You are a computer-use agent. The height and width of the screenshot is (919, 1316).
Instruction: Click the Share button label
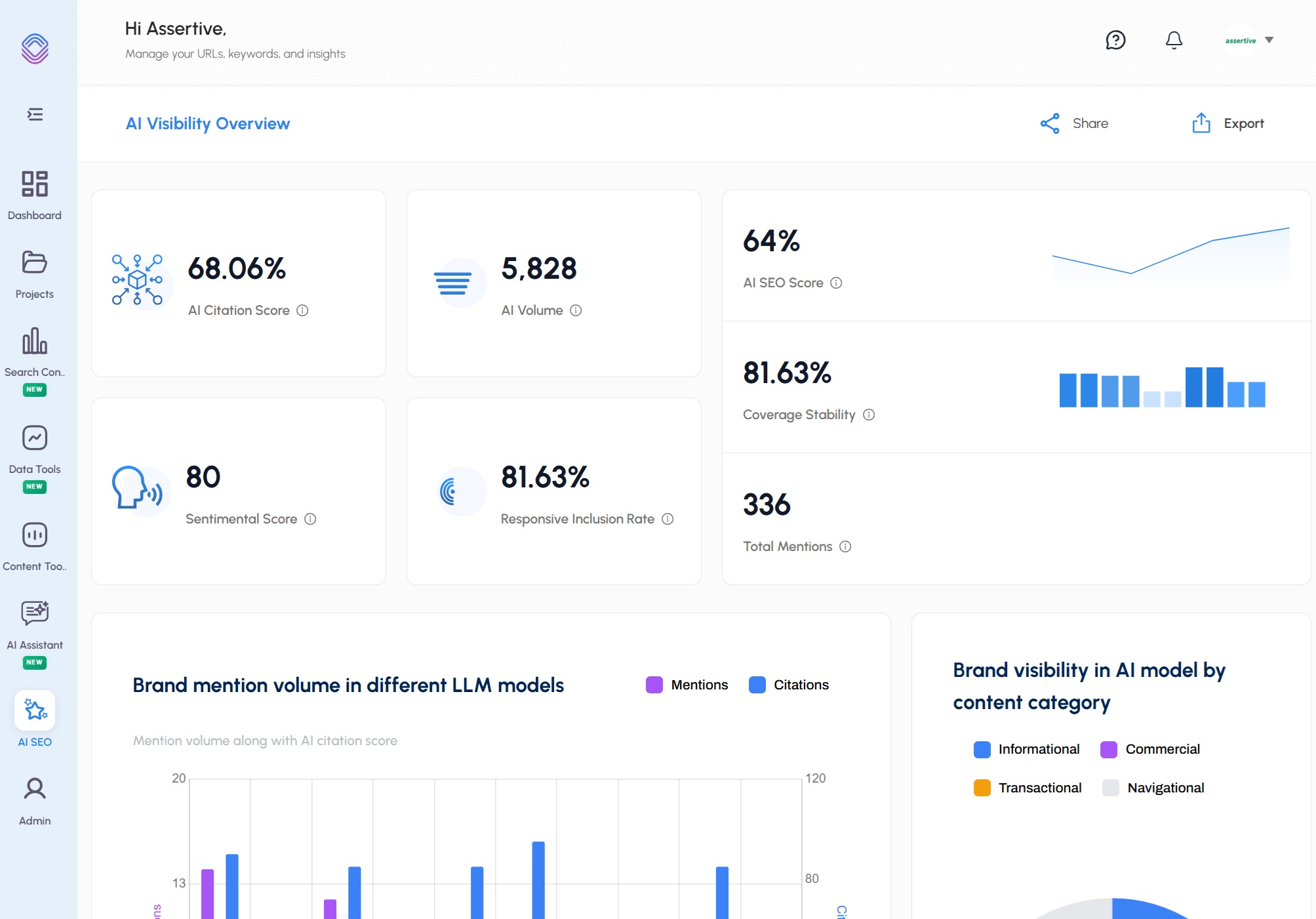1090,123
